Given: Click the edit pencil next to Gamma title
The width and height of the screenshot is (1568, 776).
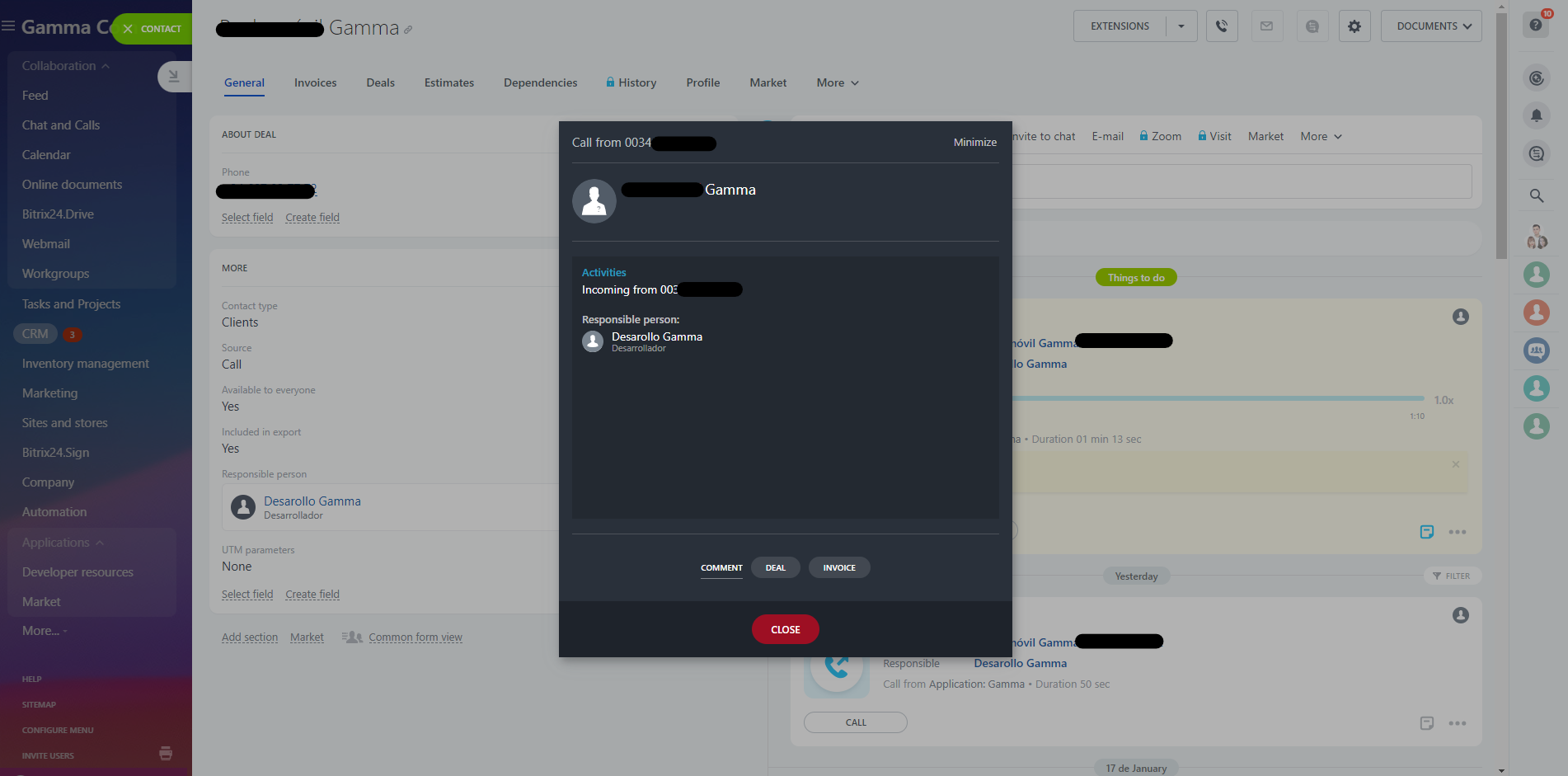Looking at the screenshot, I should [x=408, y=30].
